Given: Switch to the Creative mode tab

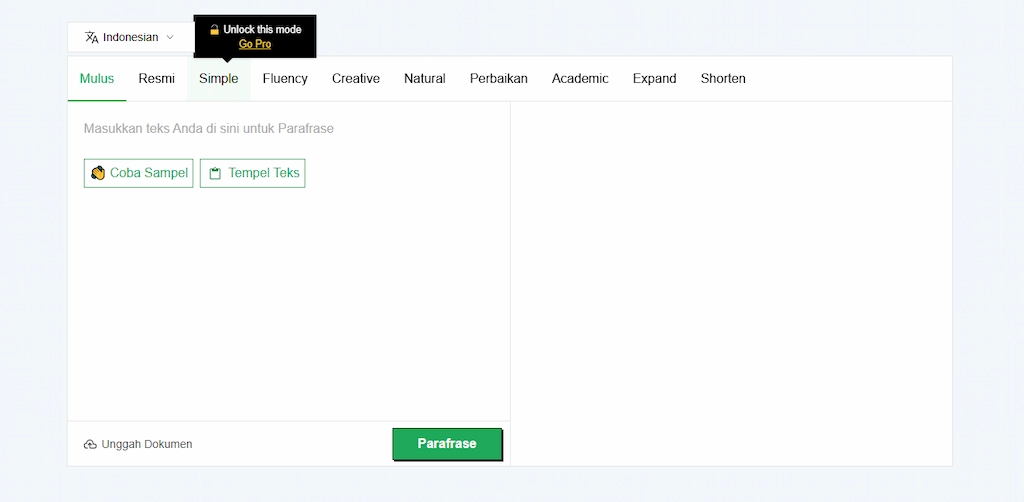Looking at the screenshot, I should click(x=356, y=78).
